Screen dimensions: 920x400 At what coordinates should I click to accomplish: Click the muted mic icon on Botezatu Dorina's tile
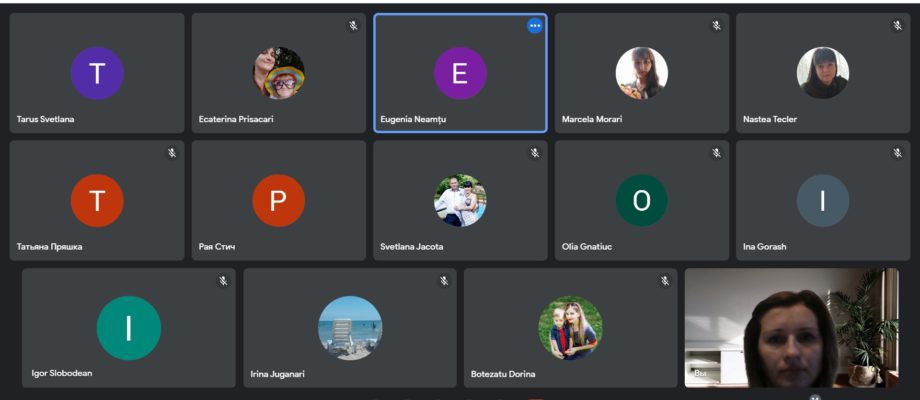pos(665,281)
